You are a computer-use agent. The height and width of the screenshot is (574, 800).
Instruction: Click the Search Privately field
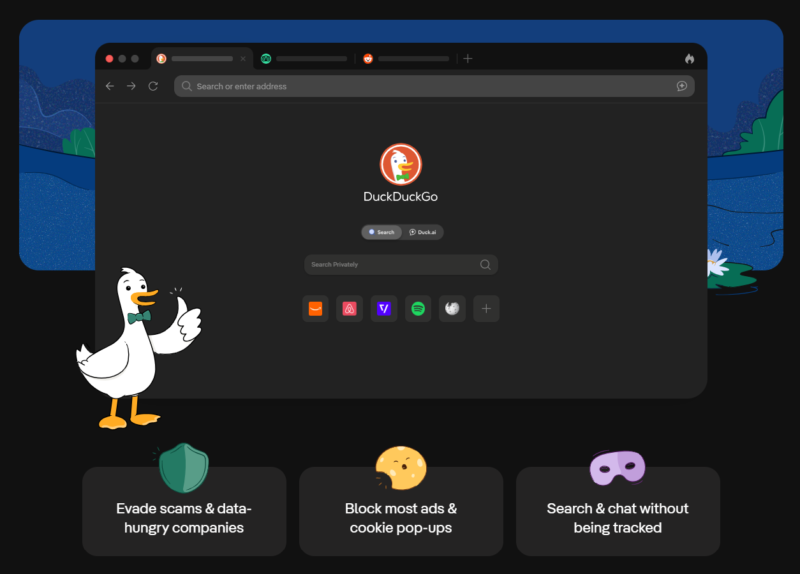[x=401, y=264]
